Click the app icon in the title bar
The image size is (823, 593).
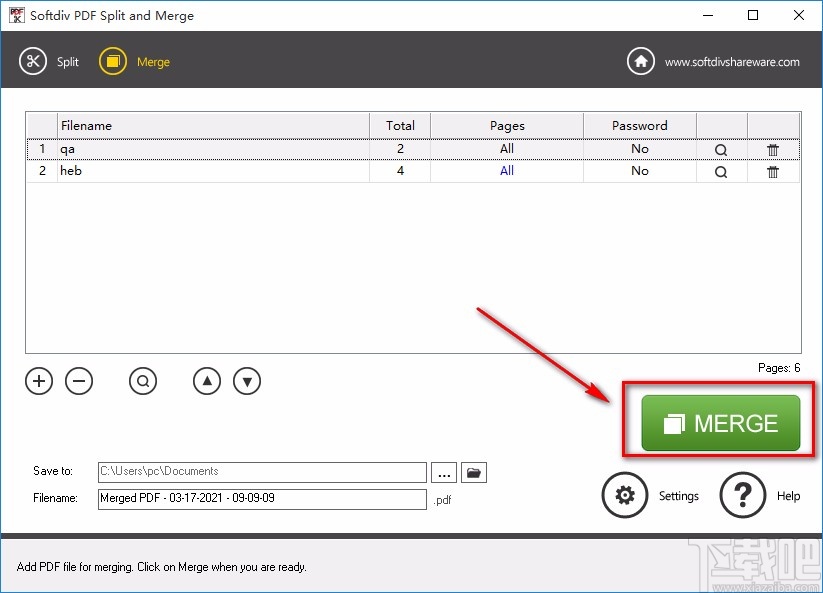17,15
